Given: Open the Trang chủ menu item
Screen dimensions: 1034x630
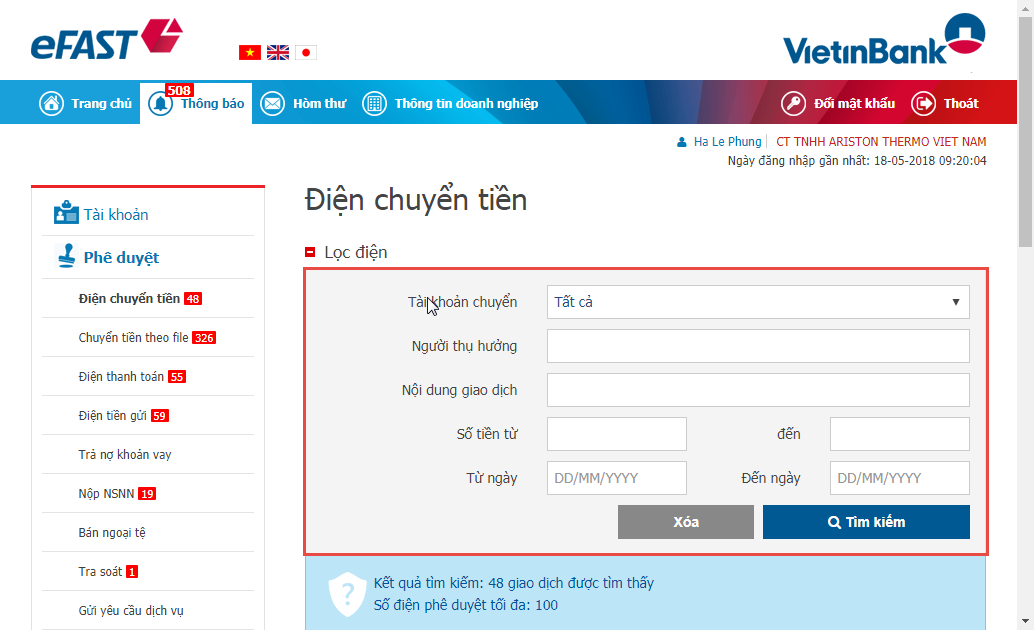Looking at the screenshot, I should (x=102, y=104).
